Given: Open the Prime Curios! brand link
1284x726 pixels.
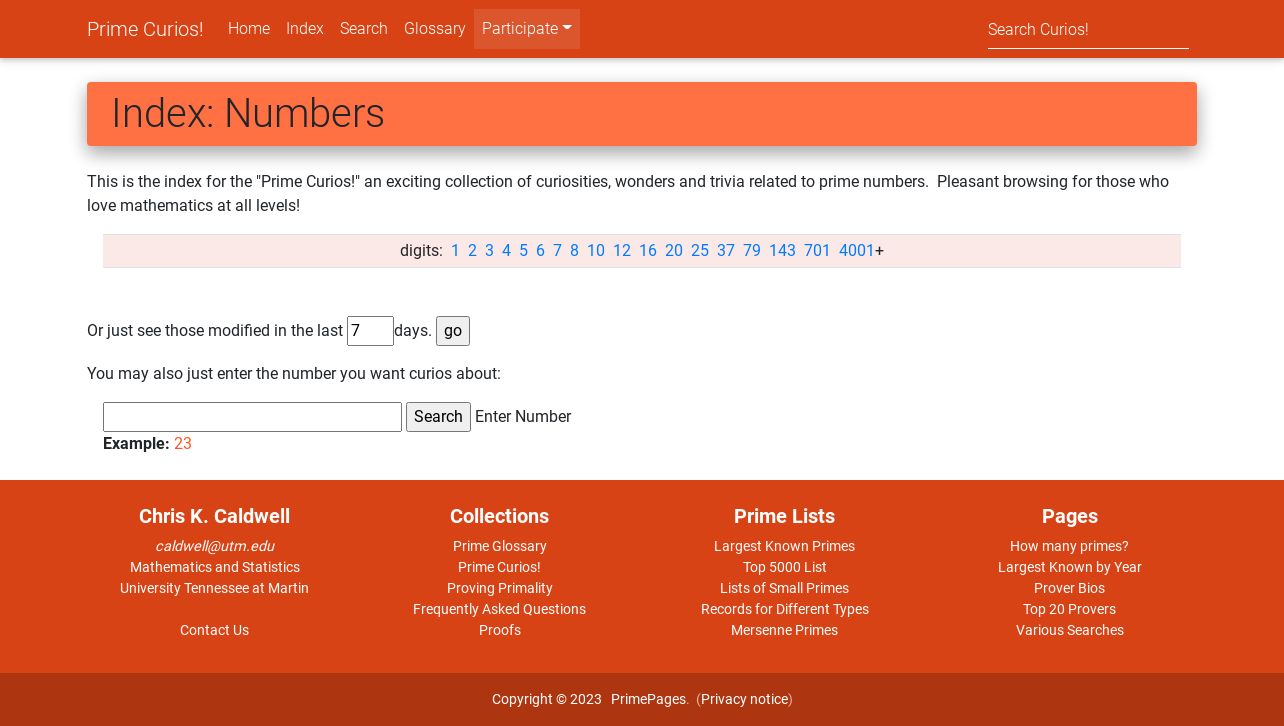Looking at the screenshot, I should (x=145, y=29).
